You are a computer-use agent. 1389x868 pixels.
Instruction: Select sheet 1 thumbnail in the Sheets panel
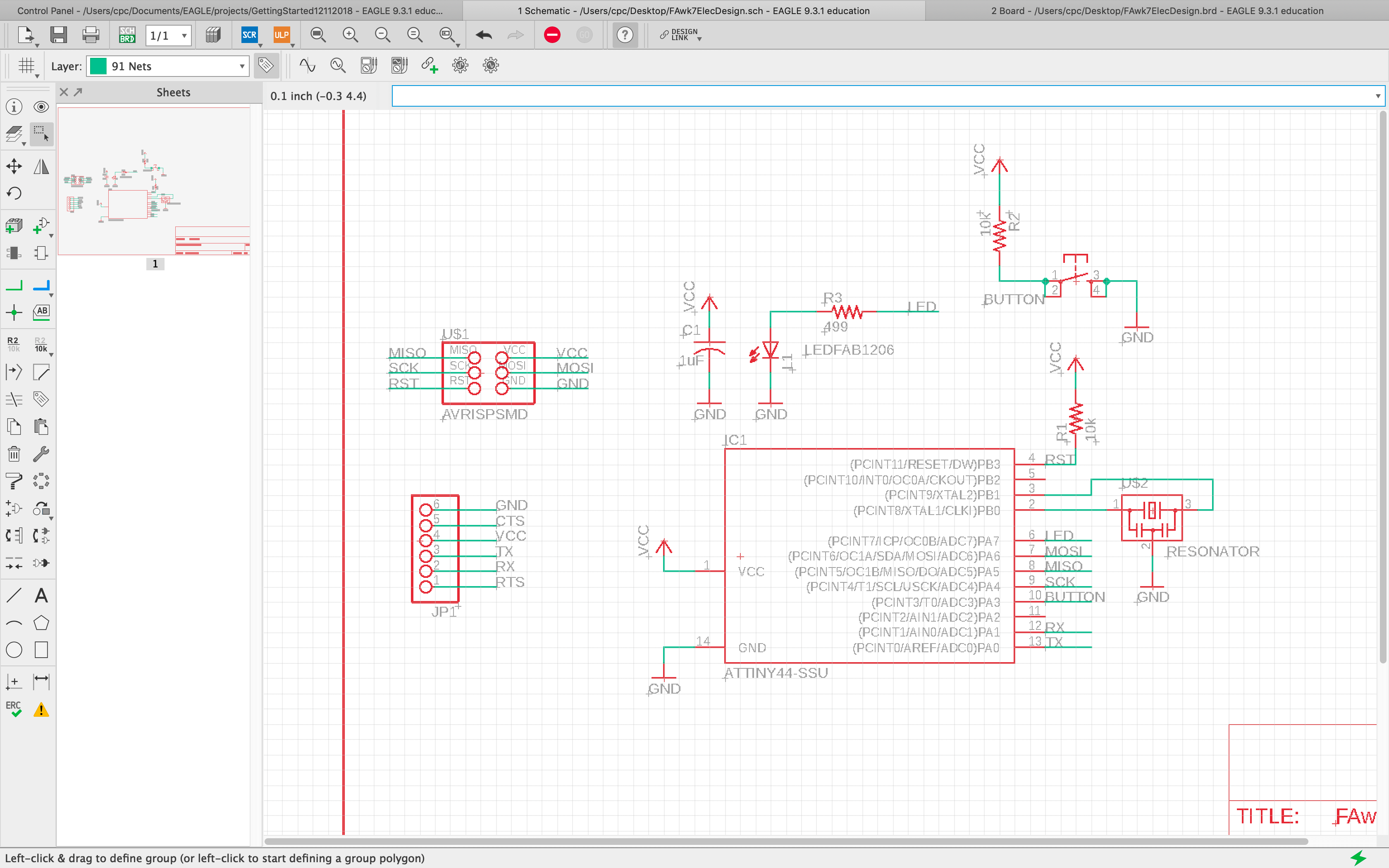click(155, 184)
